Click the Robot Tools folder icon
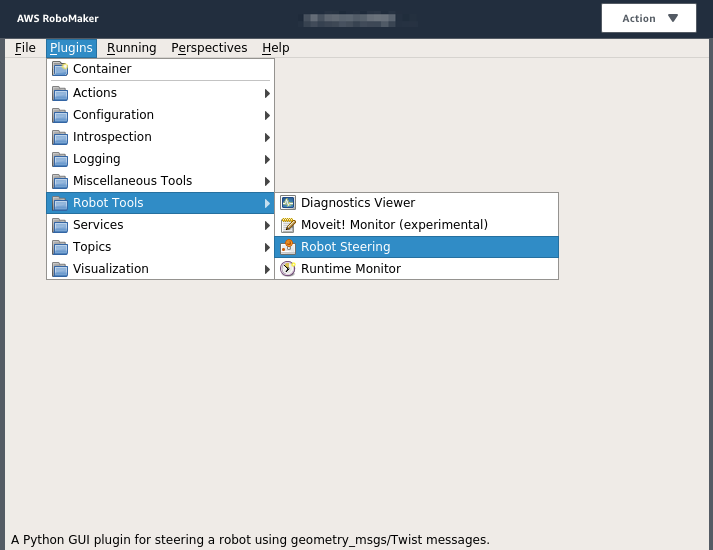The height and width of the screenshot is (550, 713). [60, 203]
